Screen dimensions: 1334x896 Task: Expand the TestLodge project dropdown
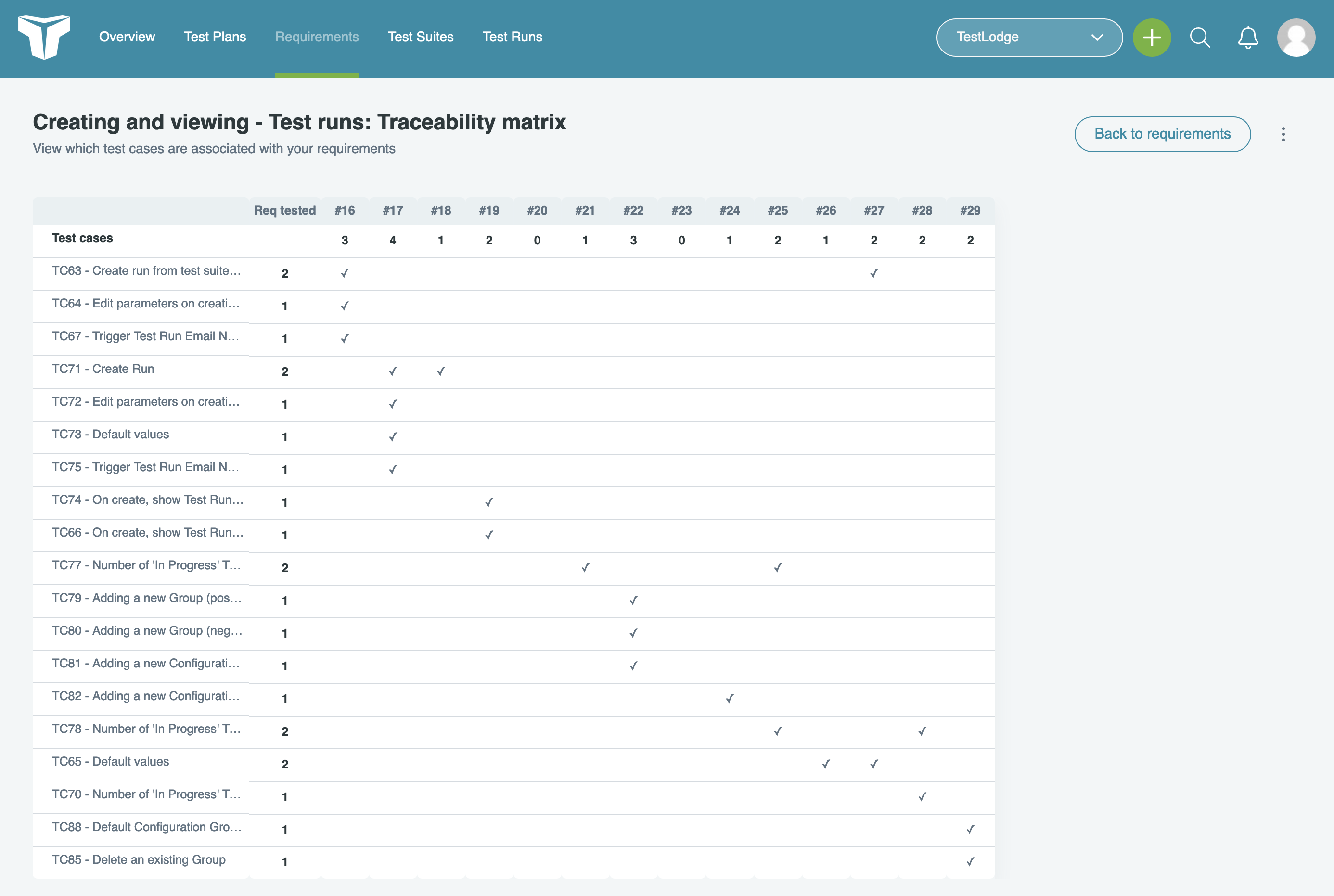(1029, 38)
